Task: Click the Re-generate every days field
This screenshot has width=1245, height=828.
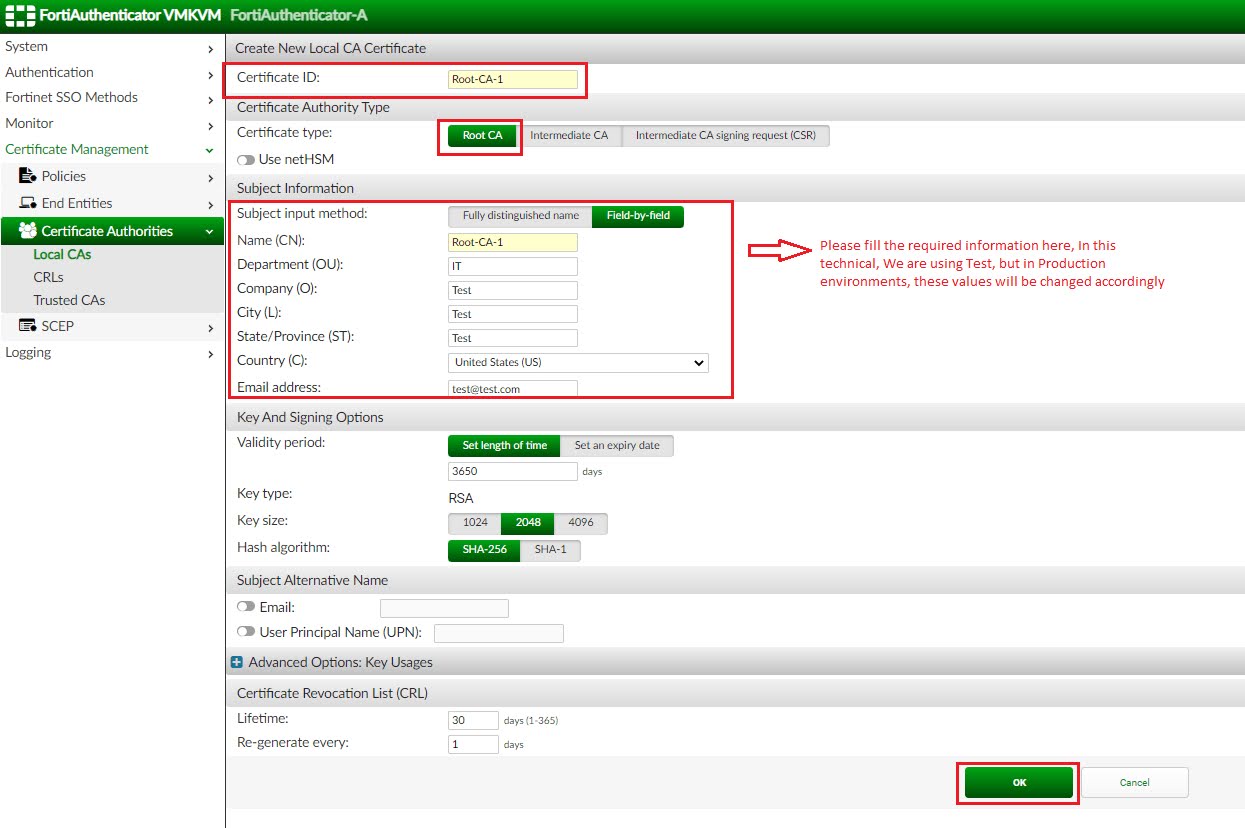Action: (x=473, y=744)
